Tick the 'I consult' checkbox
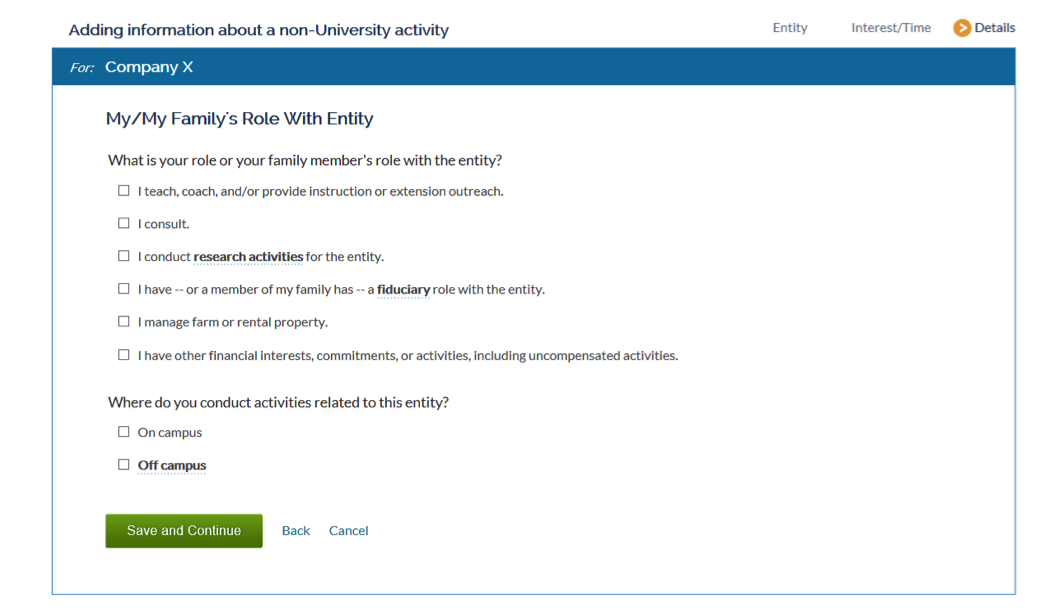 (x=124, y=223)
